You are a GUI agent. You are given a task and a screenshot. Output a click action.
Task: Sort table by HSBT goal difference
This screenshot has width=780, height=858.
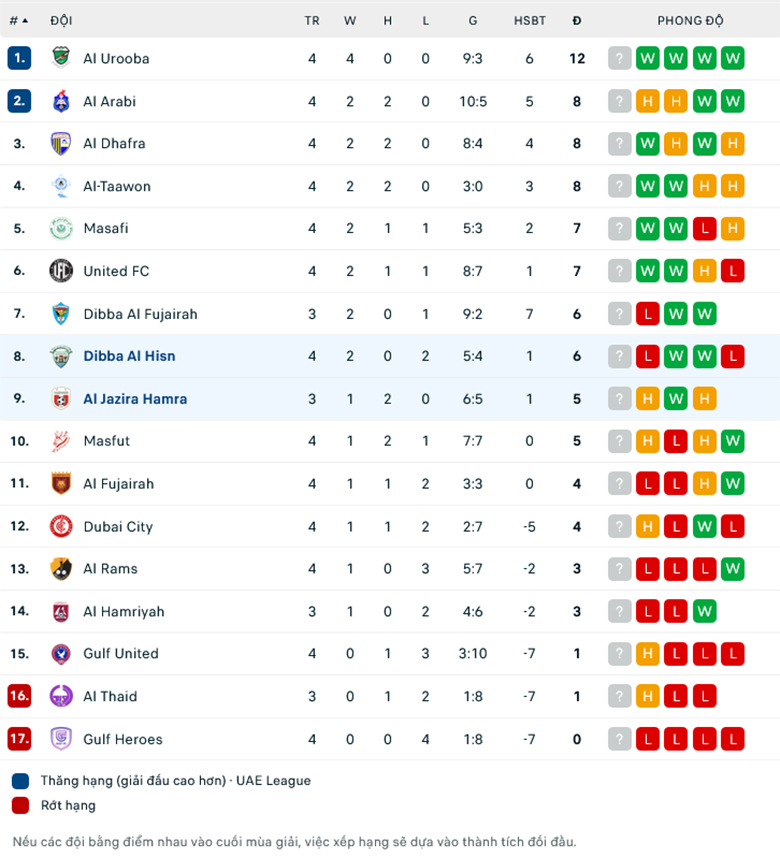(529, 20)
